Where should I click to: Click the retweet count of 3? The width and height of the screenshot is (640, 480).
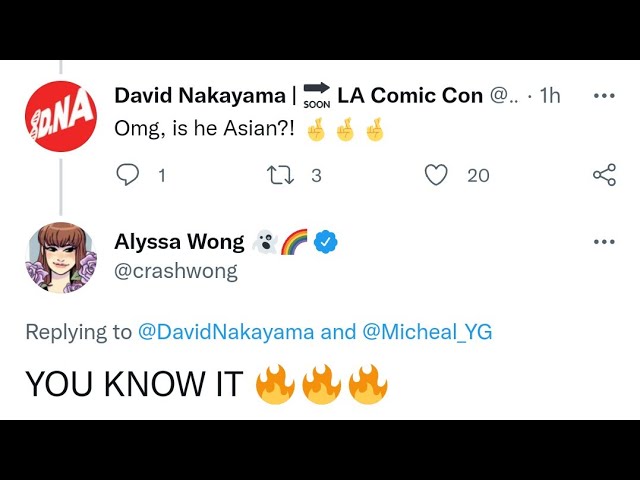[x=316, y=176]
